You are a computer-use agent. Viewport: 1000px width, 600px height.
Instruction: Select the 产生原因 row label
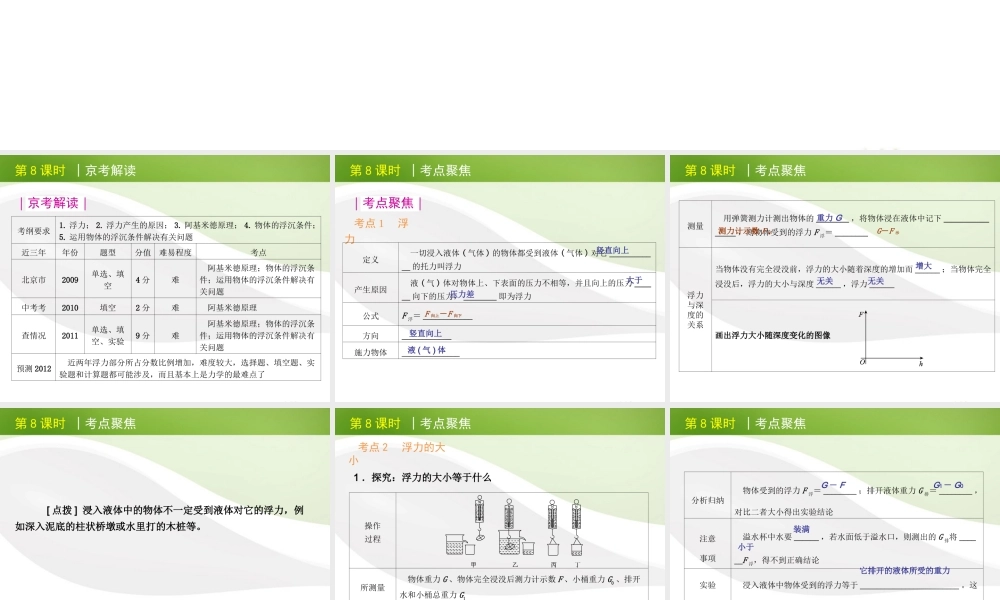pos(370,289)
